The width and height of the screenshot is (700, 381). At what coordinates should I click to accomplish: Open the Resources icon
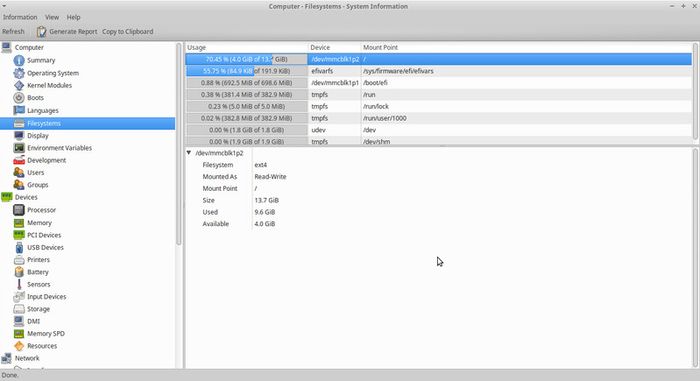[19, 346]
